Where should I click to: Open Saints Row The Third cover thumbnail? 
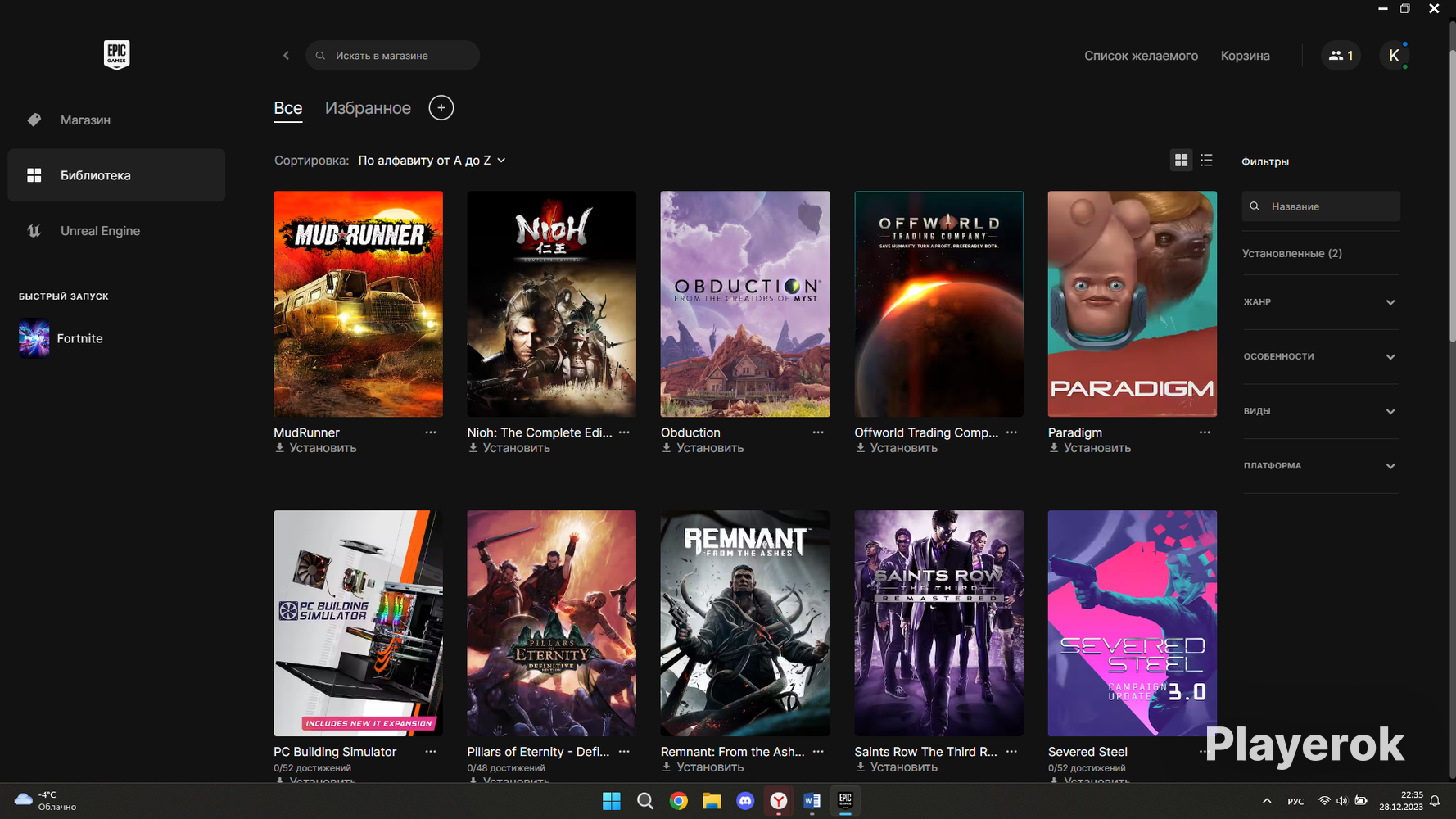pos(938,623)
